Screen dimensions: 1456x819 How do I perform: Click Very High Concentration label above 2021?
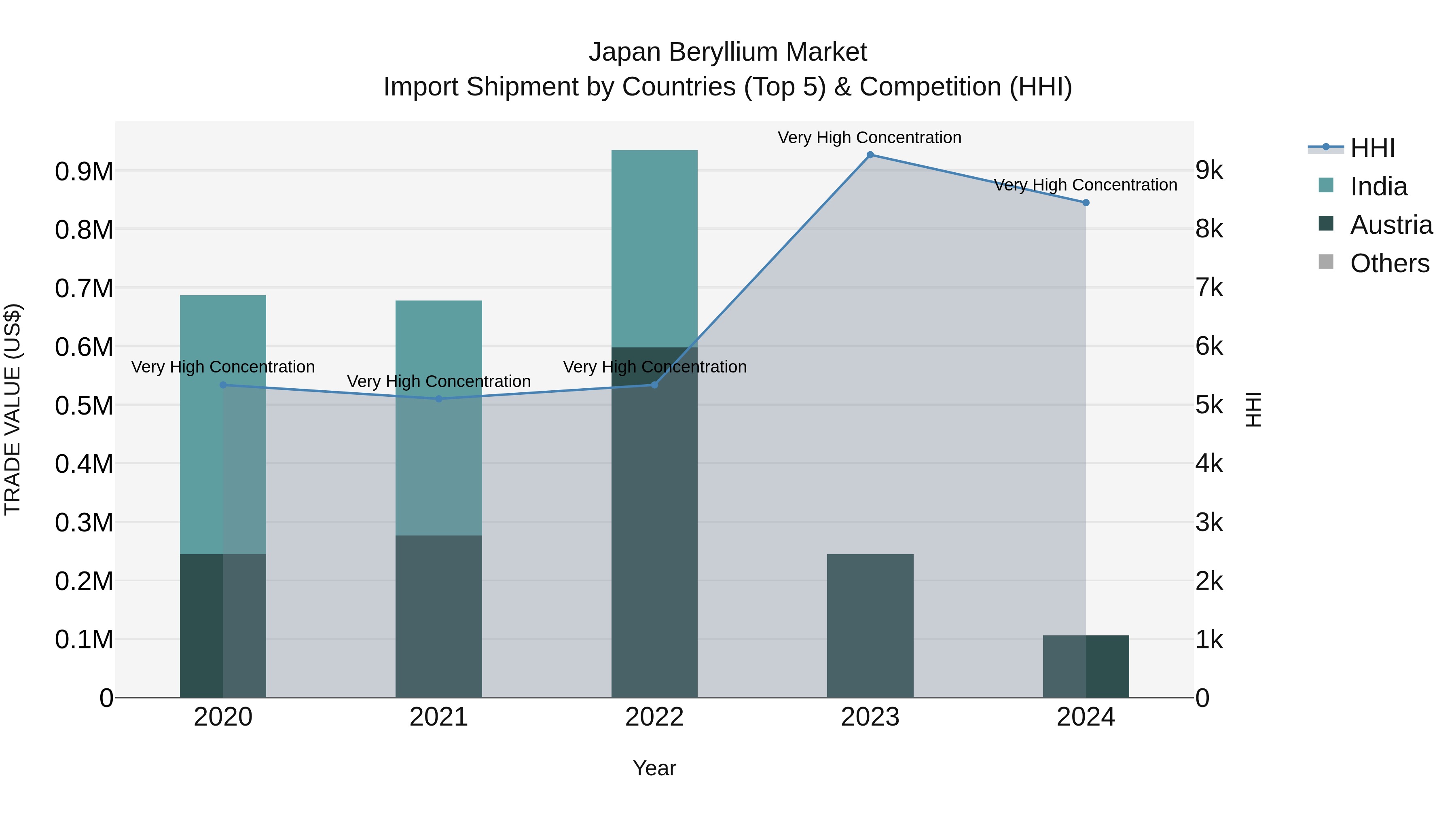[x=438, y=381]
